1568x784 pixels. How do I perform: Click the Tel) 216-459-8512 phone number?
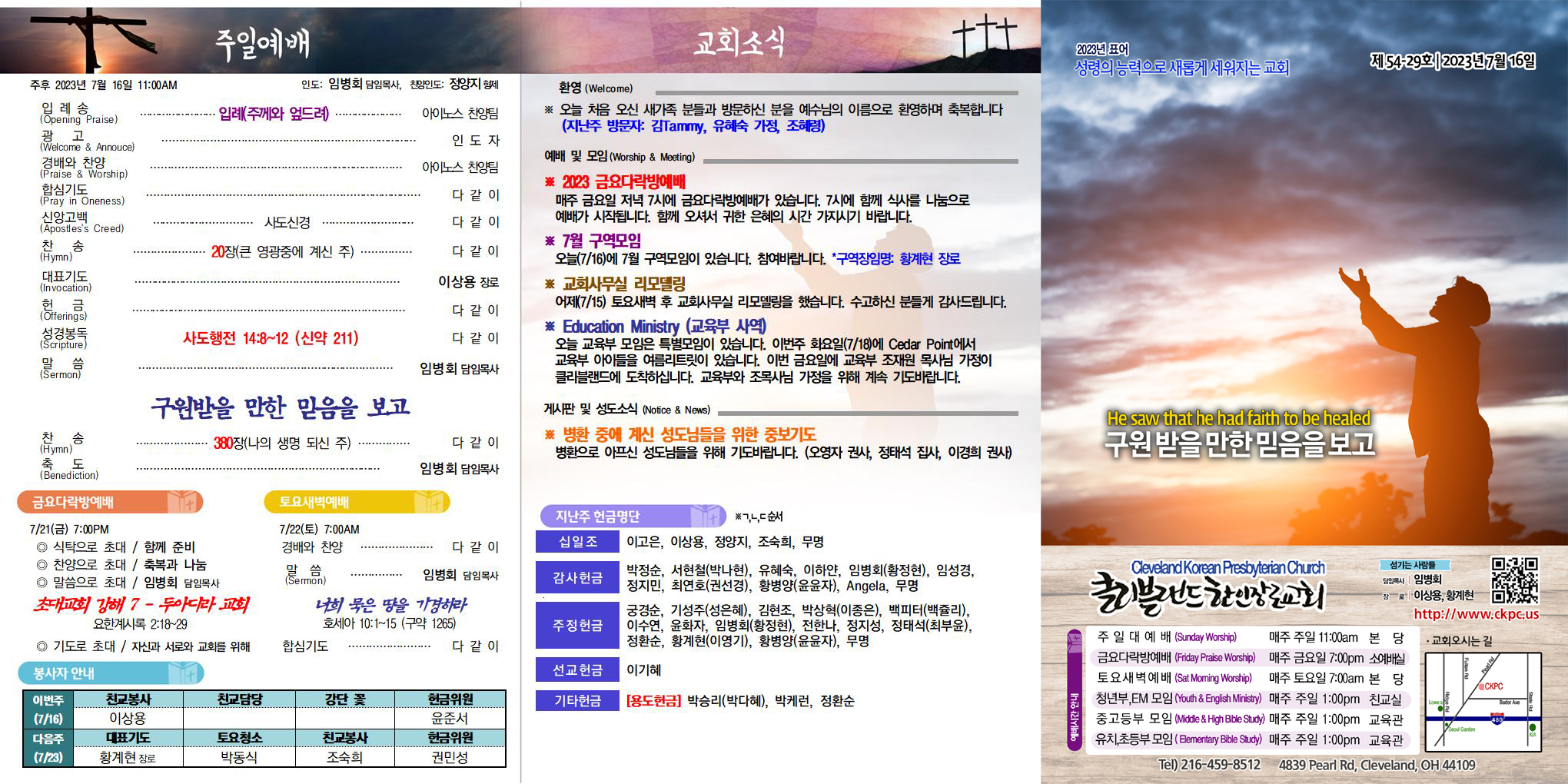coord(1208,765)
